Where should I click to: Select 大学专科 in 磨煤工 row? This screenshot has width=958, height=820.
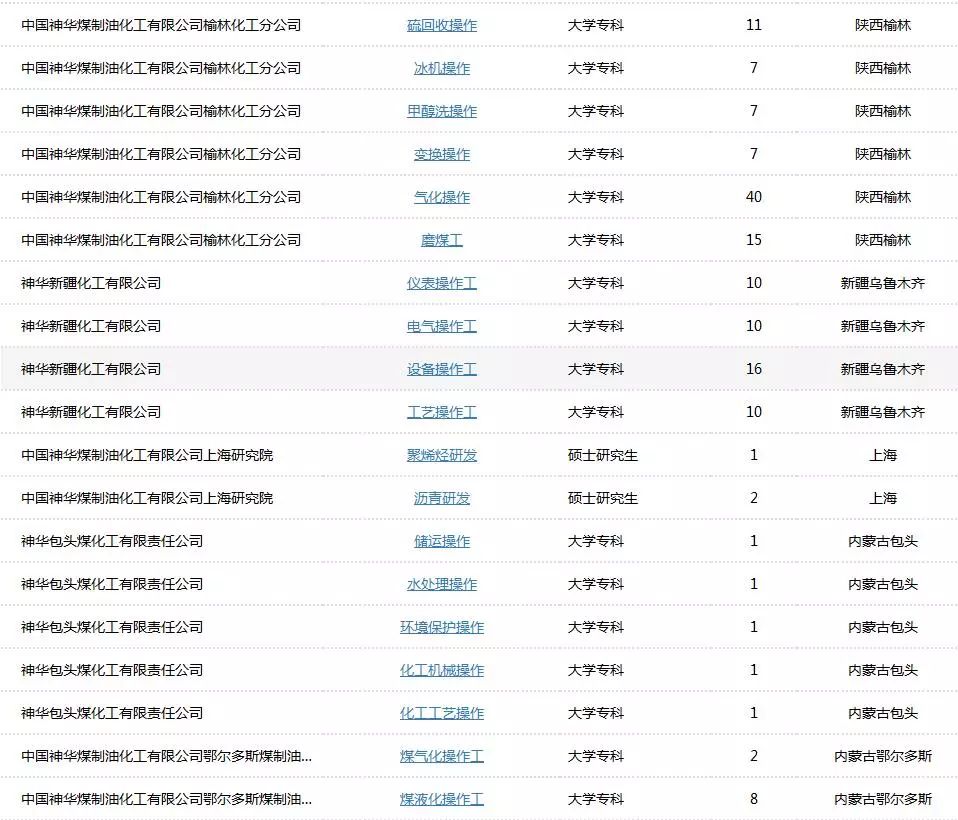pyautogui.click(x=596, y=240)
